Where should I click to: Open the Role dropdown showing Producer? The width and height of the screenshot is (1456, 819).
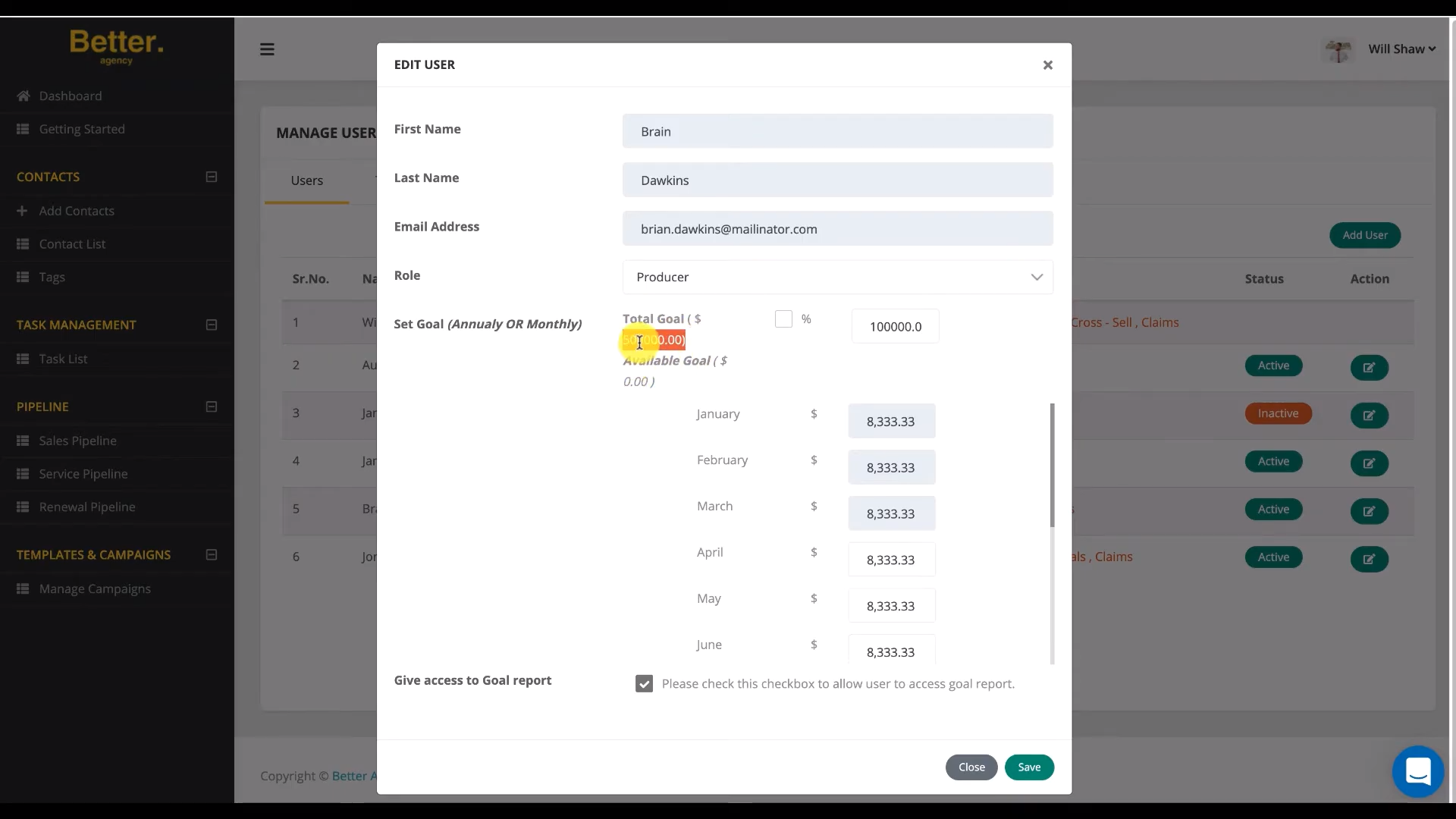[x=837, y=278]
